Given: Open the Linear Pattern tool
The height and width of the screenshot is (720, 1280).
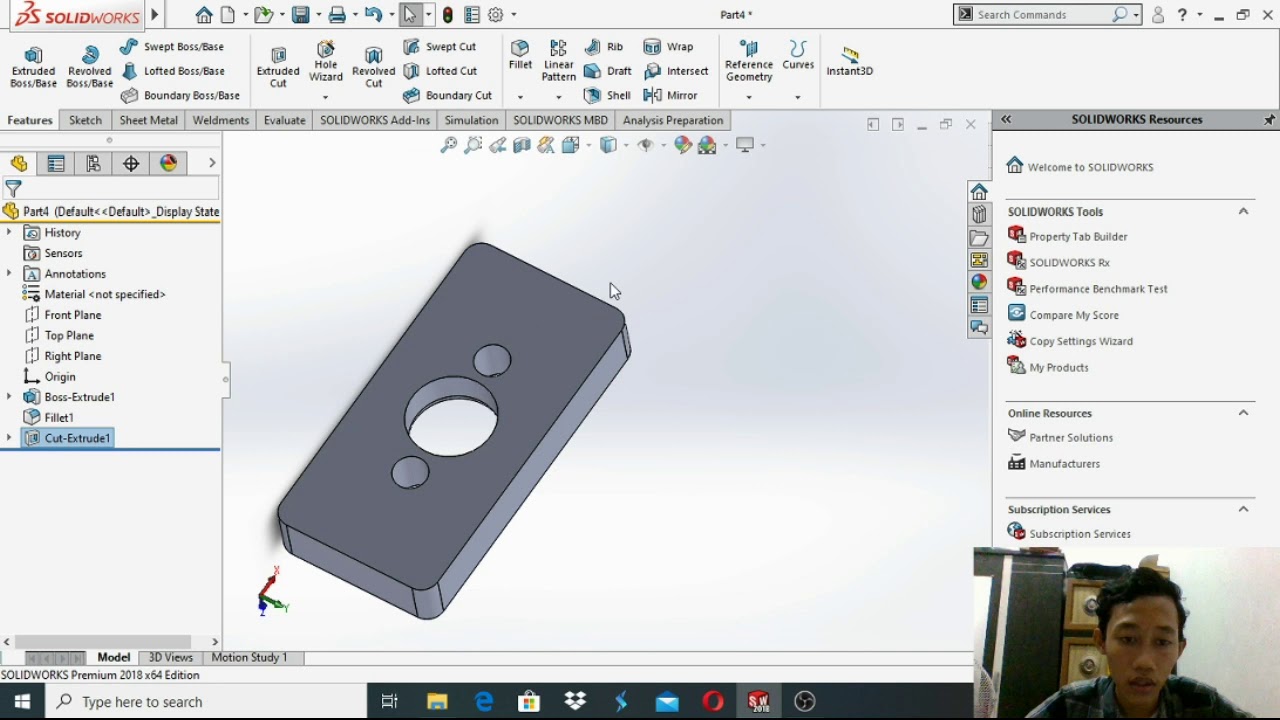Looking at the screenshot, I should point(558,62).
